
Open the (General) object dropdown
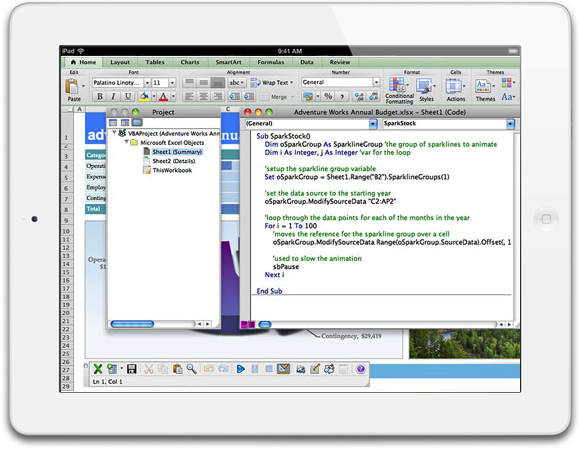(x=373, y=124)
